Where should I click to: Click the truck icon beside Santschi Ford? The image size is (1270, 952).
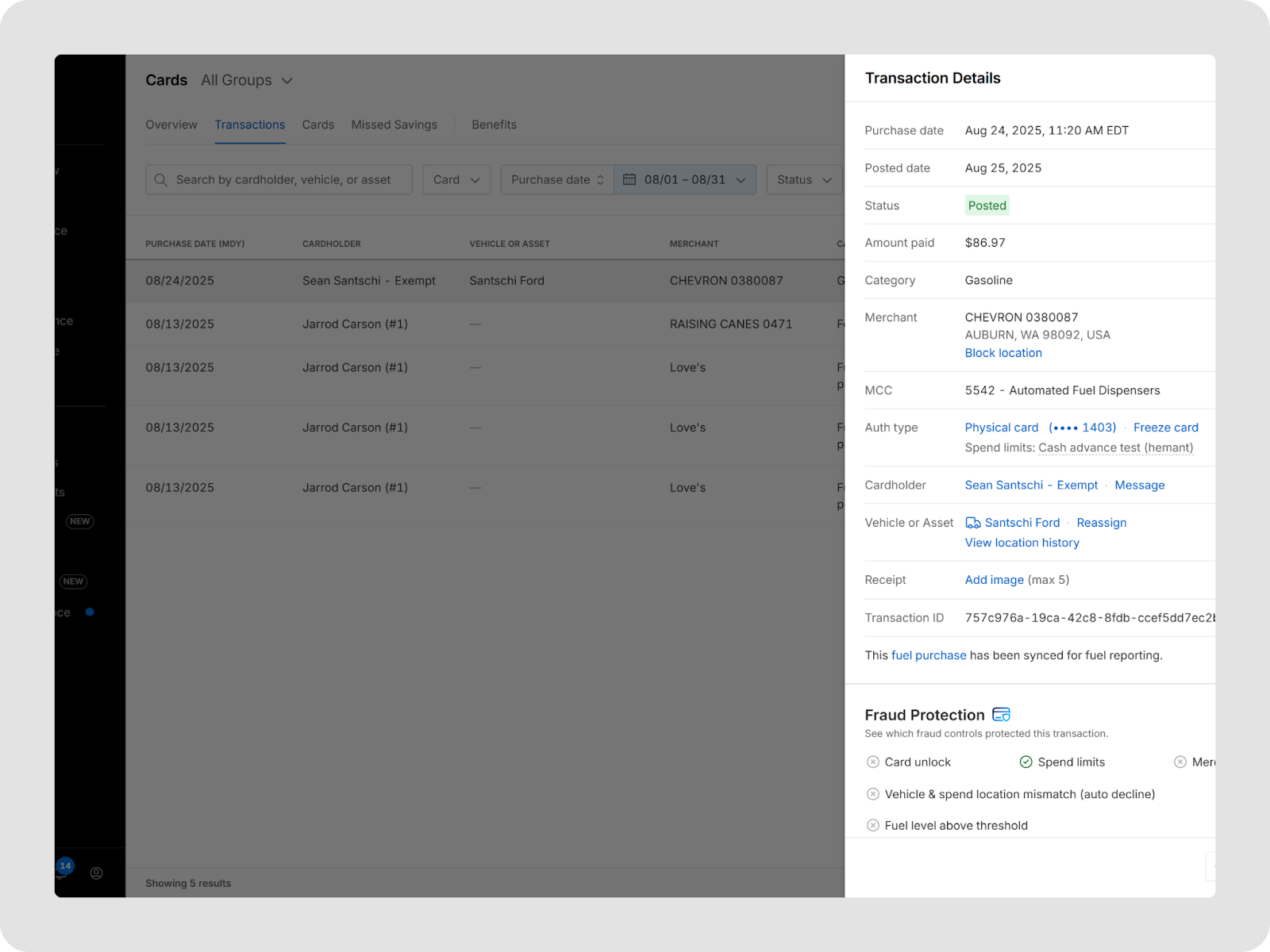point(972,523)
